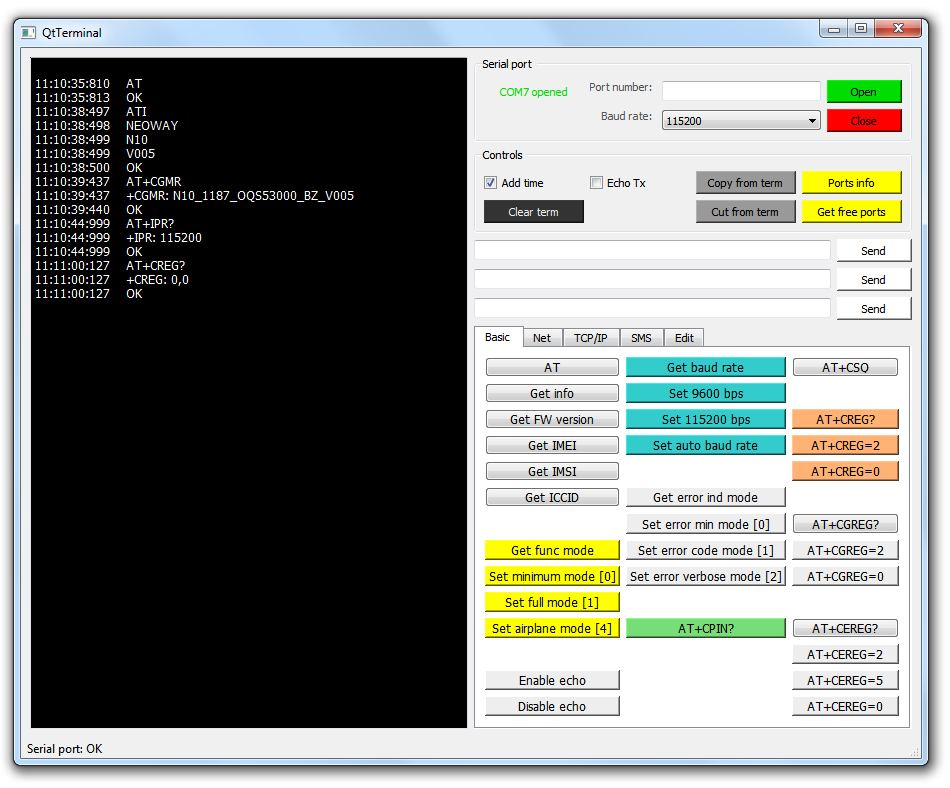The width and height of the screenshot is (950, 788).
Task: Click the Get IMEI button
Action: pyautogui.click(x=553, y=446)
